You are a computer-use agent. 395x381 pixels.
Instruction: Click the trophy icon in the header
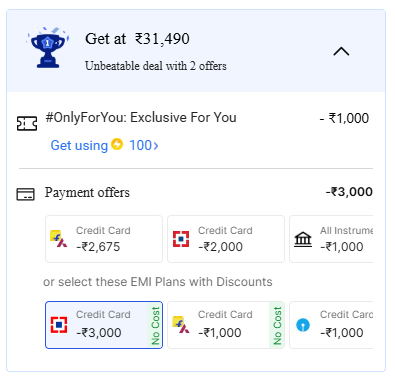click(x=48, y=48)
